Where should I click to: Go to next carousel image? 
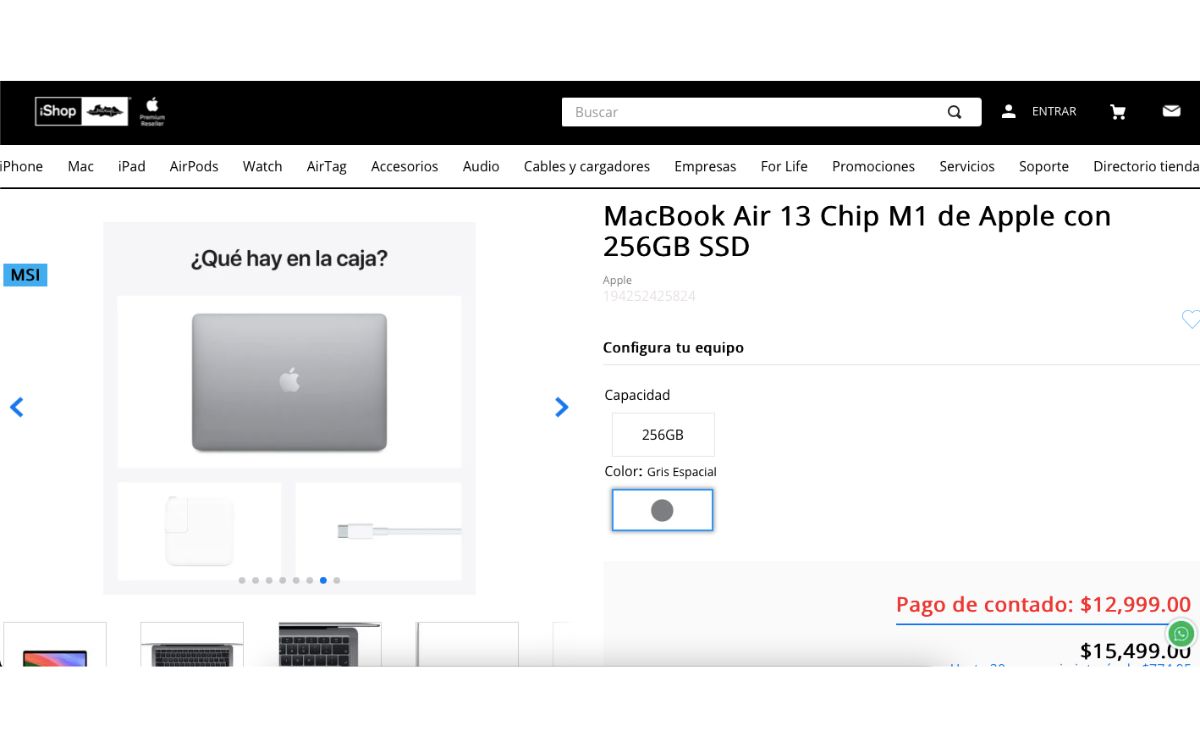pyautogui.click(x=561, y=407)
